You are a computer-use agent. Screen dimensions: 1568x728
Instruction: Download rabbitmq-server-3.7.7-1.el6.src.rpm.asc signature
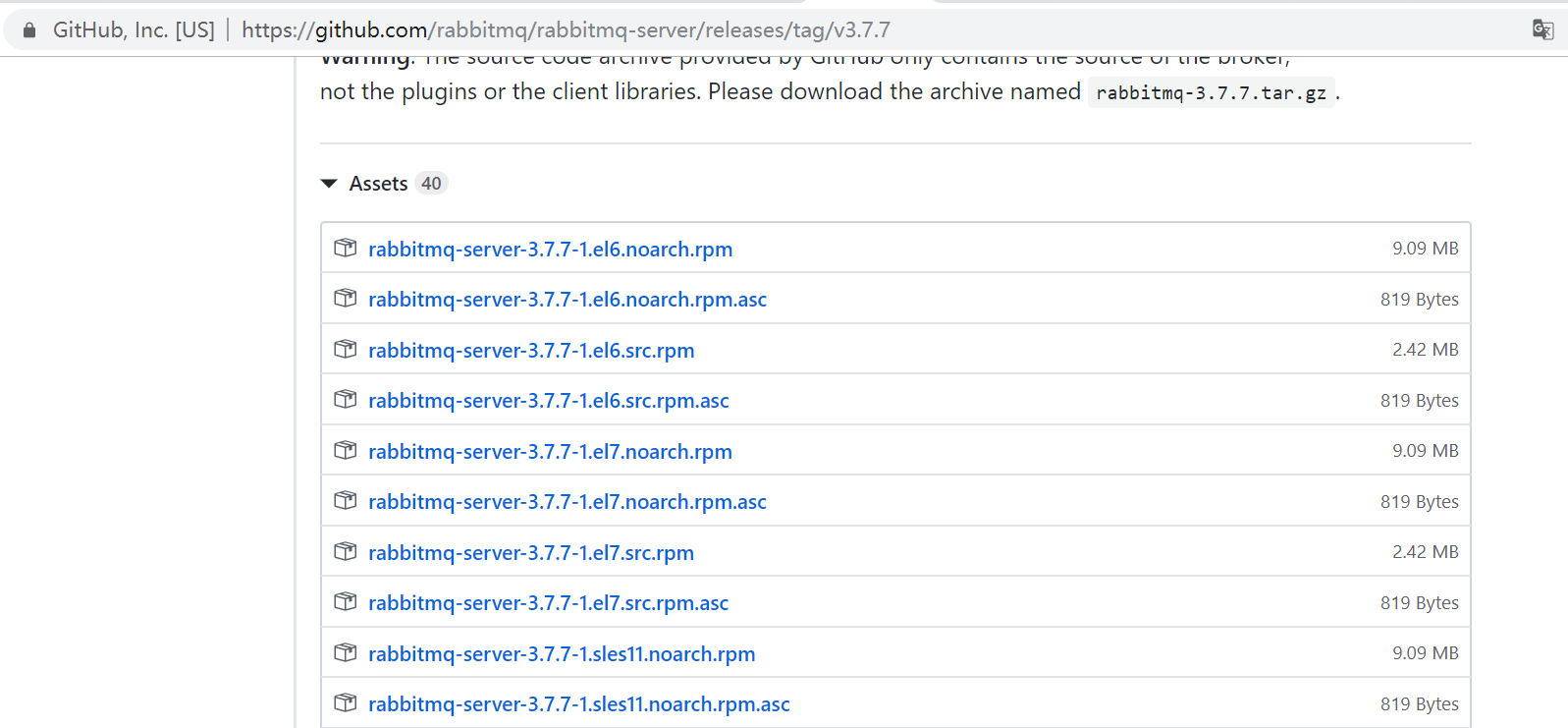549,401
